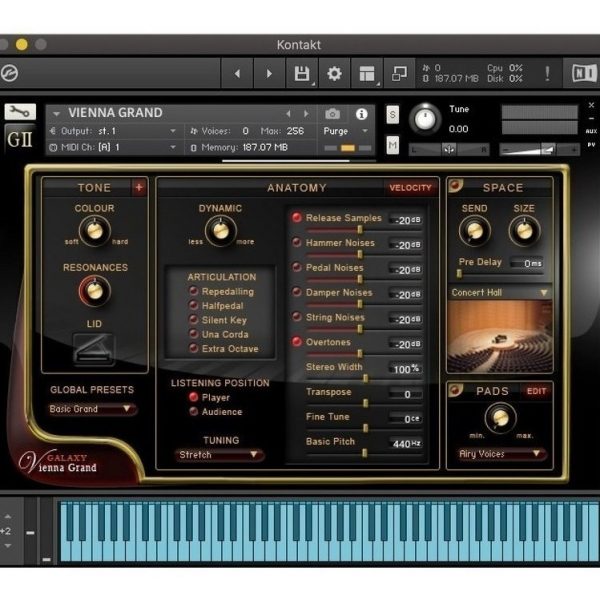Image resolution: width=600 pixels, height=600 pixels.
Task: Click the Tune knob
Action: (425, 119)
